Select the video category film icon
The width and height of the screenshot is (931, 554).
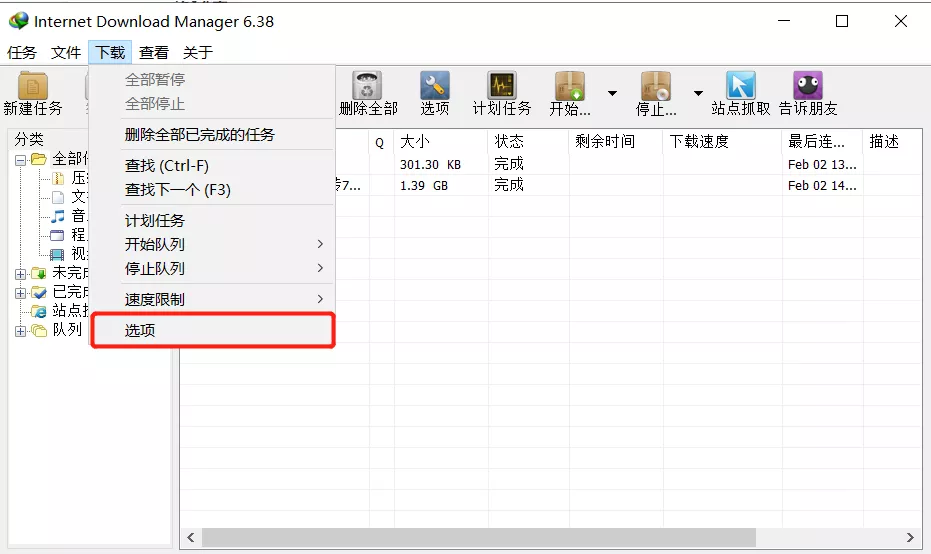57,254
